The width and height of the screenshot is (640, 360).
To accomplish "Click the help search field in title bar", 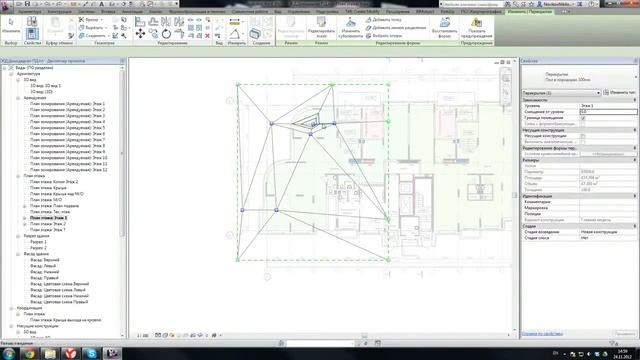I will click(x=472, y=4).
